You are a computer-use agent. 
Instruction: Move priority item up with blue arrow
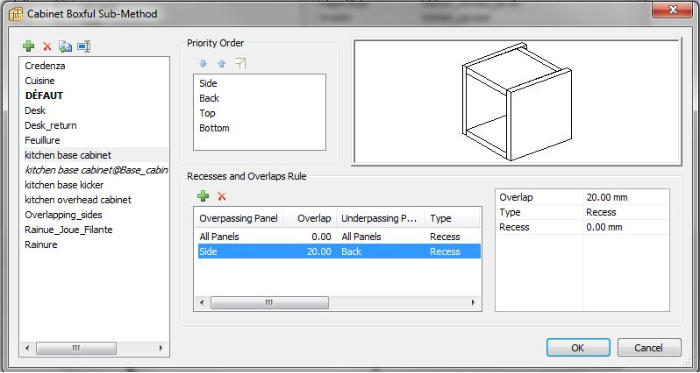[x=221, y=64]
